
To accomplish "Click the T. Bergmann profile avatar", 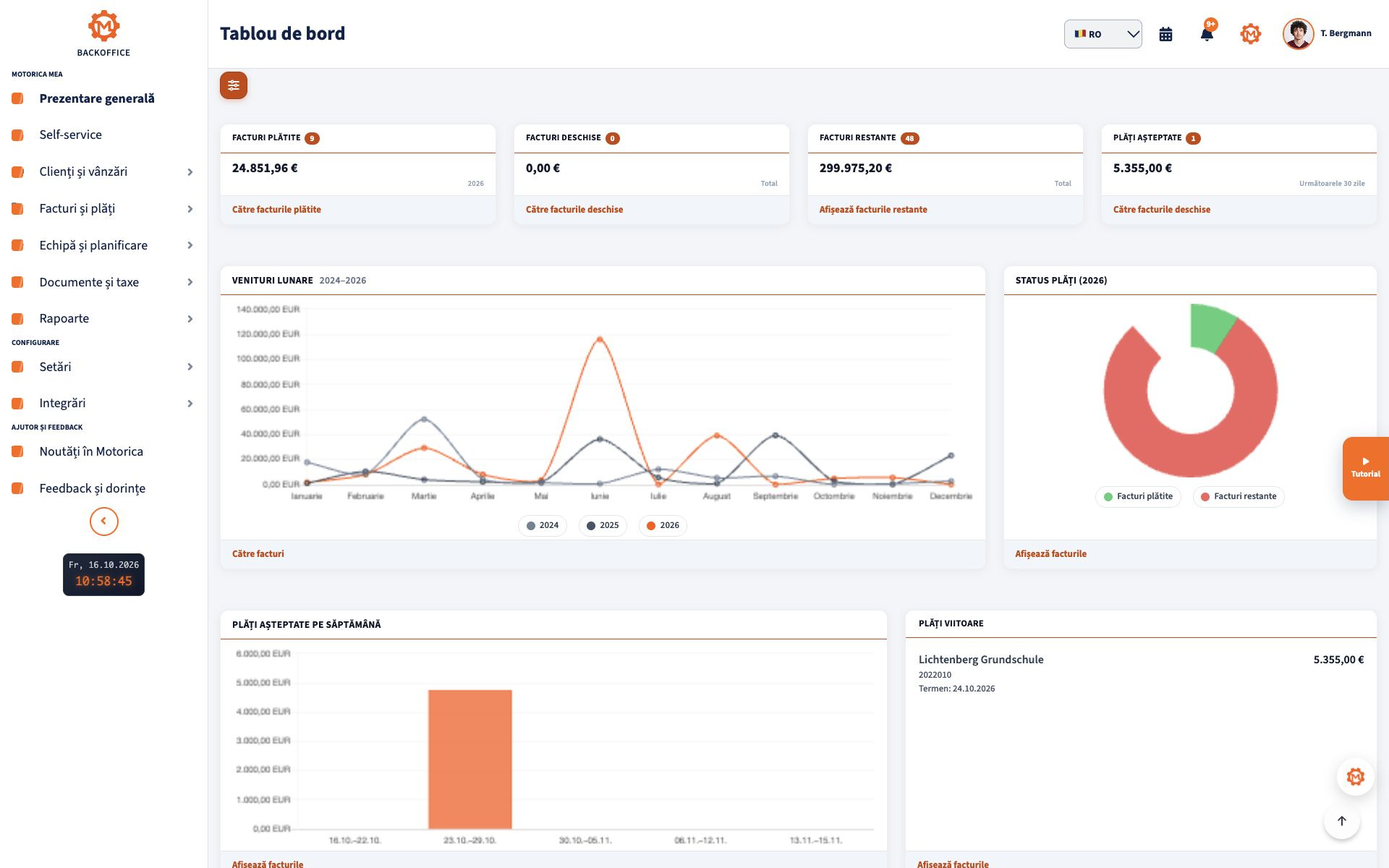I will [x=1298, y=34].
